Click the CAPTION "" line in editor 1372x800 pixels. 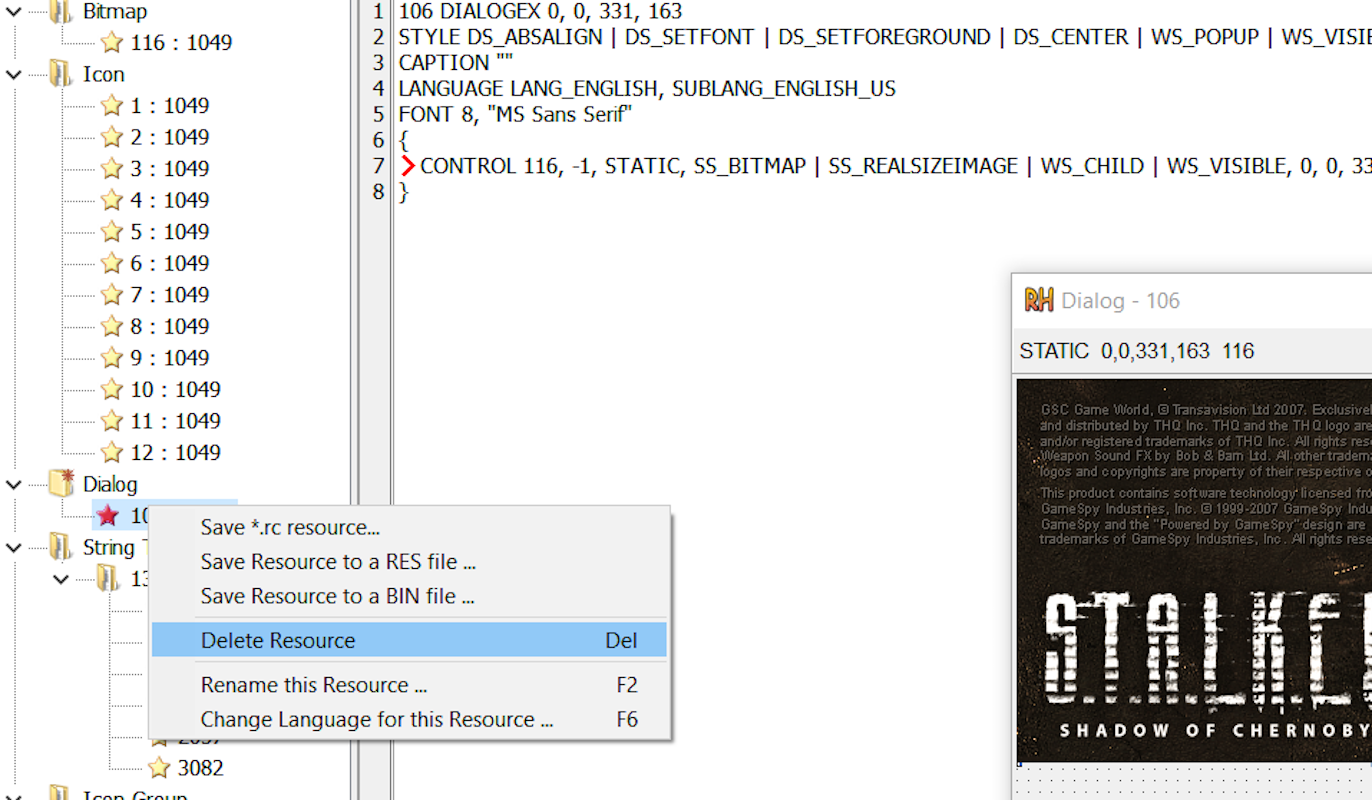click(x=455, y=62)
